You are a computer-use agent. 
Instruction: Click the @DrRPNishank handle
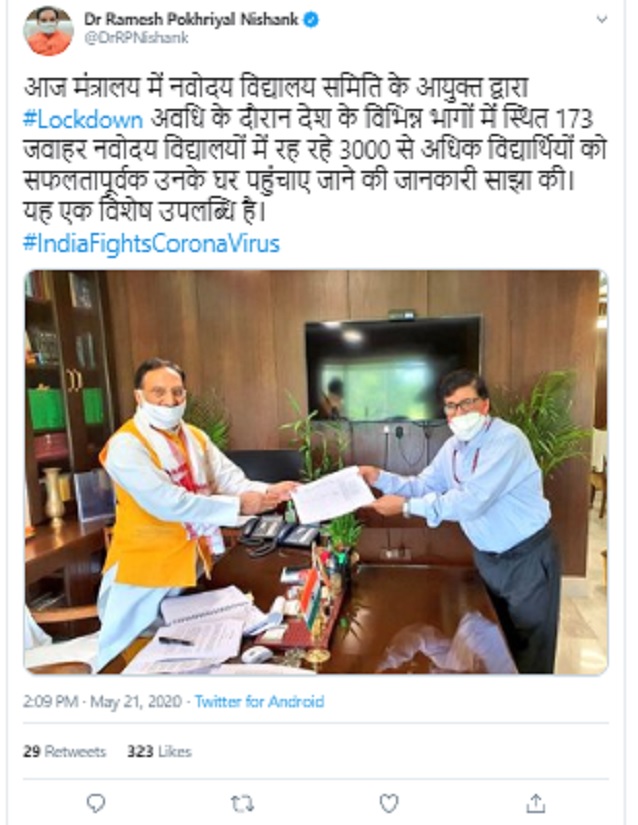tap(136, 38)
